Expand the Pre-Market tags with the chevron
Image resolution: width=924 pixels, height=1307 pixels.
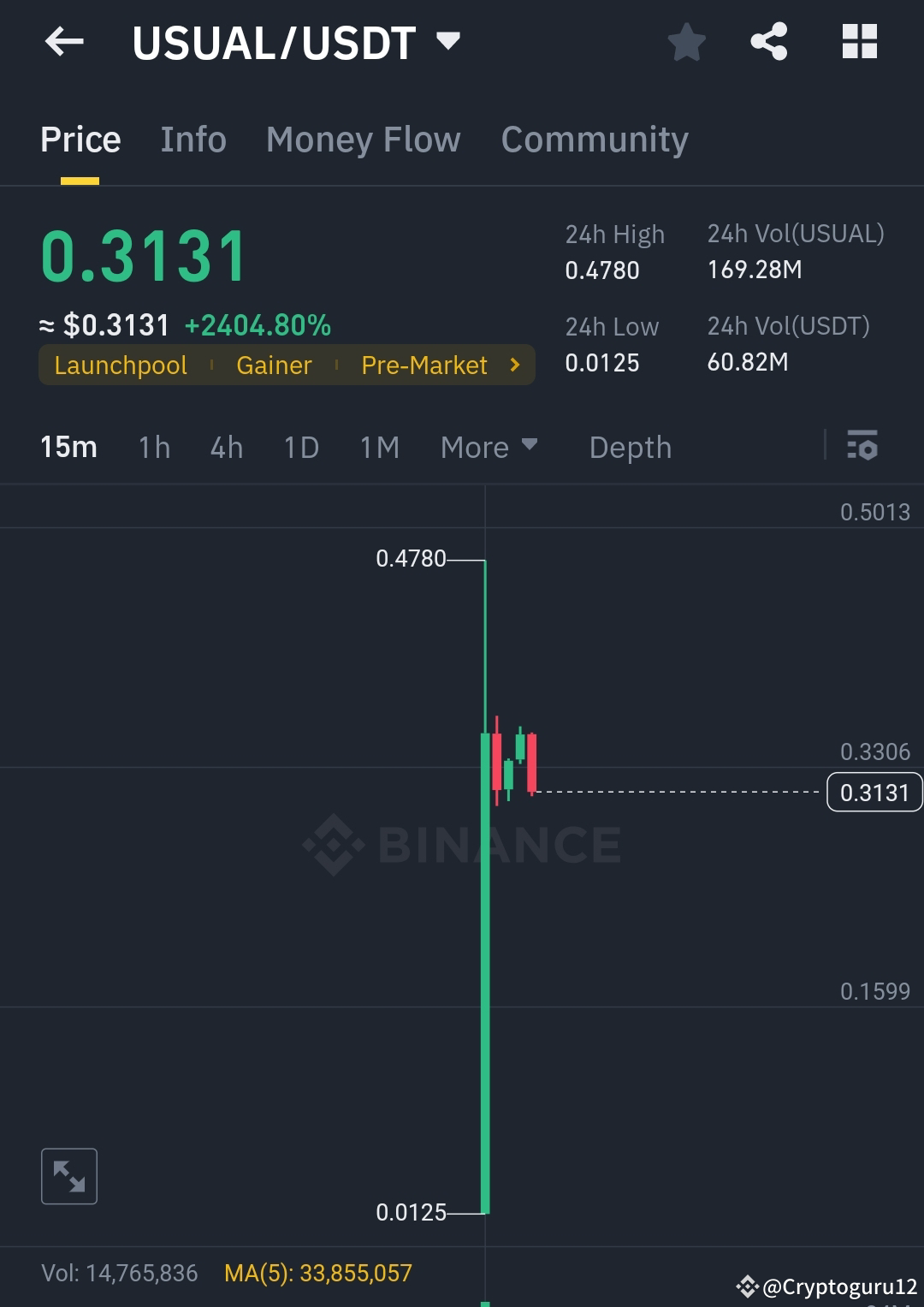pos(514,365)
